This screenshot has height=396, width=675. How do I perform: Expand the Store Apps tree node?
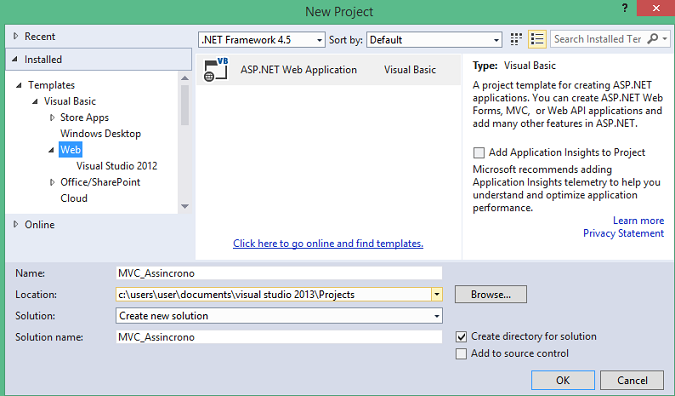pyautogui.click(x=52, y=118)
